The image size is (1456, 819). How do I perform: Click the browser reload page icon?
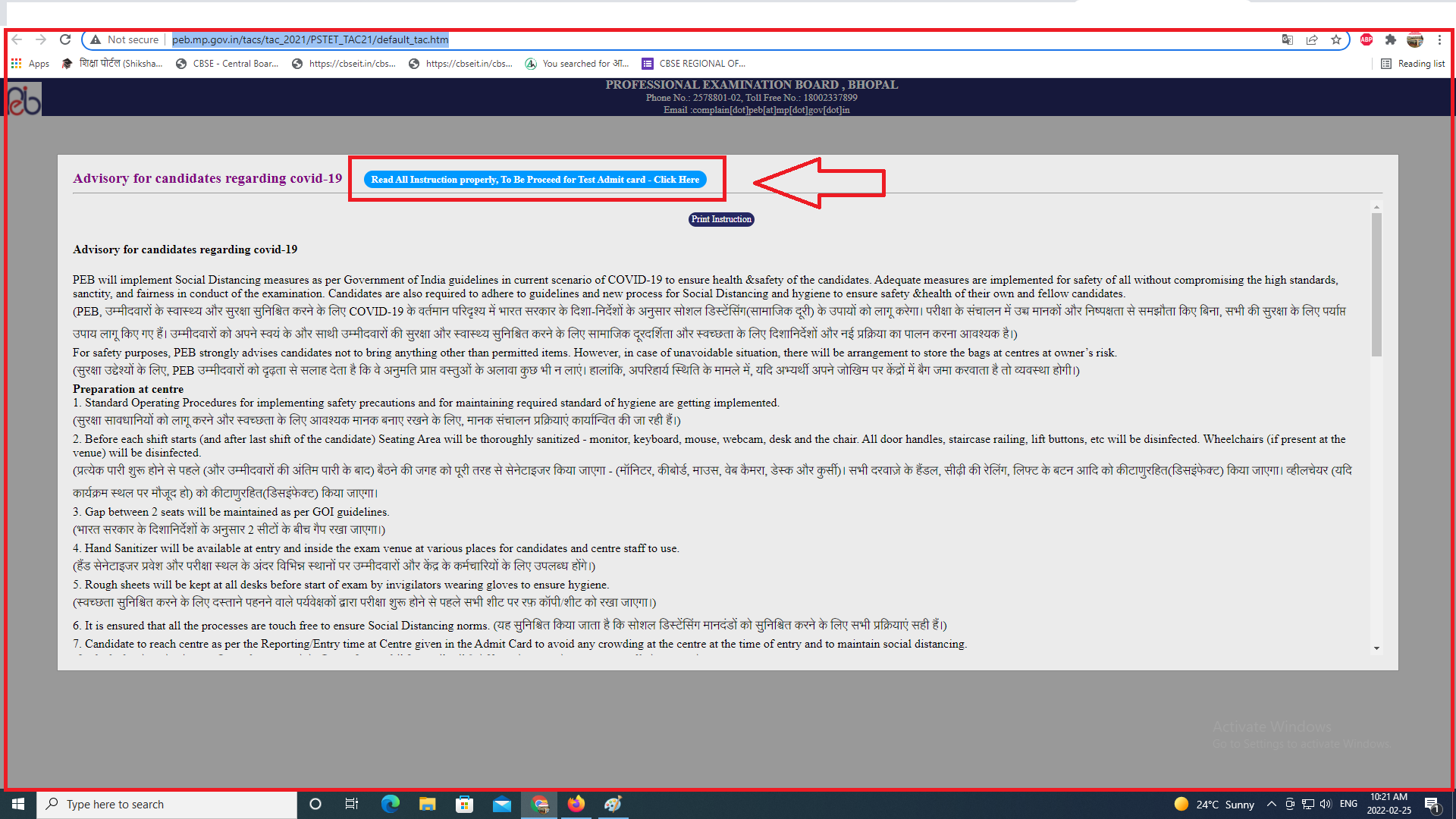(65, 39)
